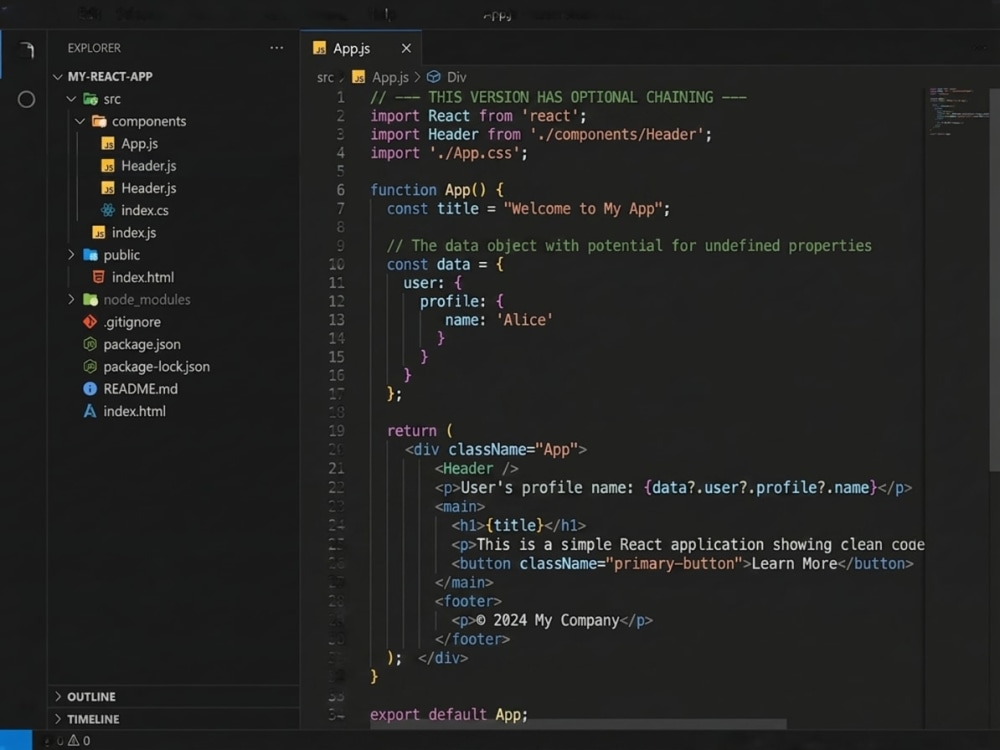
Task: Open package.json file
Action: pos(142,344)
